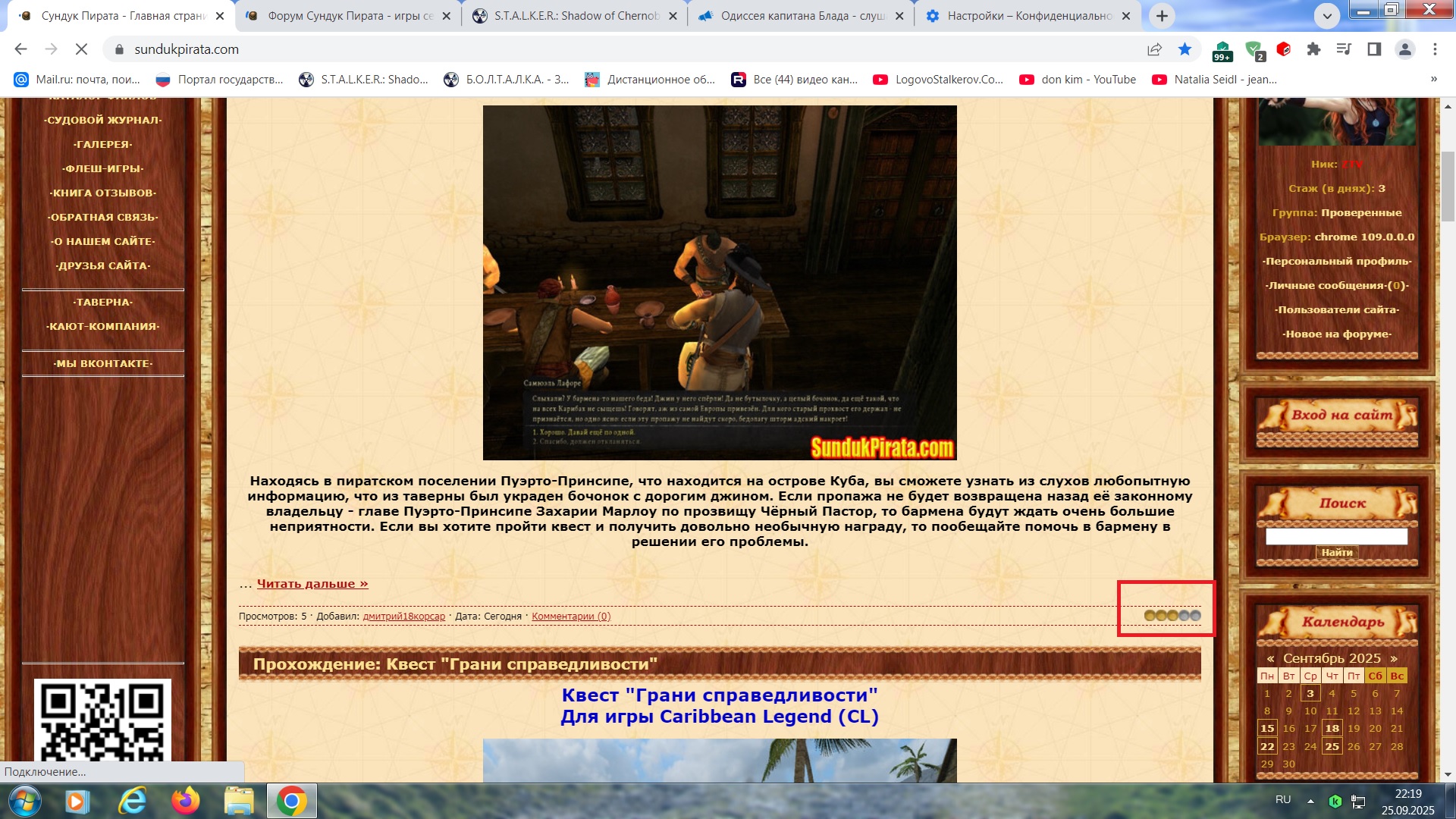
Task: Open СУДОВОЙ ЖУРНАЛ in site menu
Action: coord(103,120)
